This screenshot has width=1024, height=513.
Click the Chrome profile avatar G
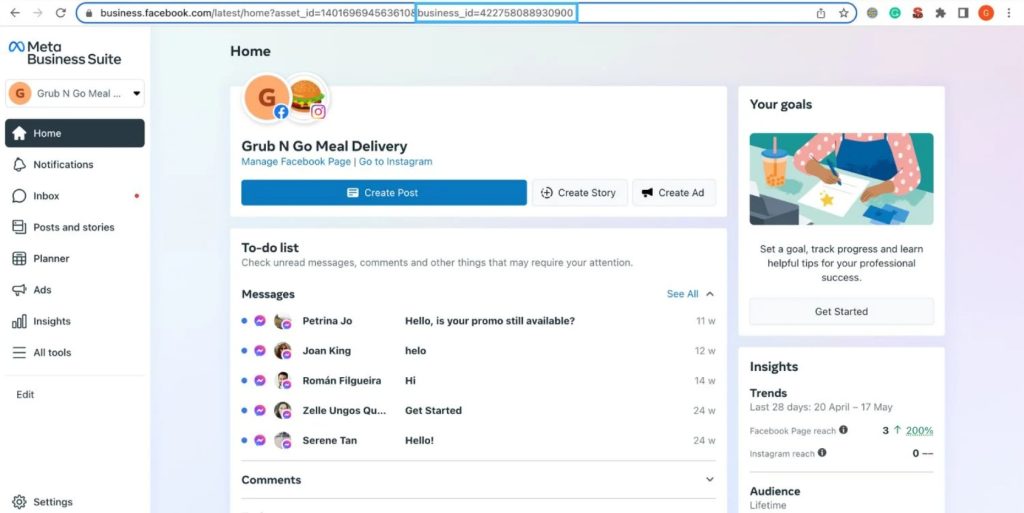pyautogui.click(x=985, y=13)
